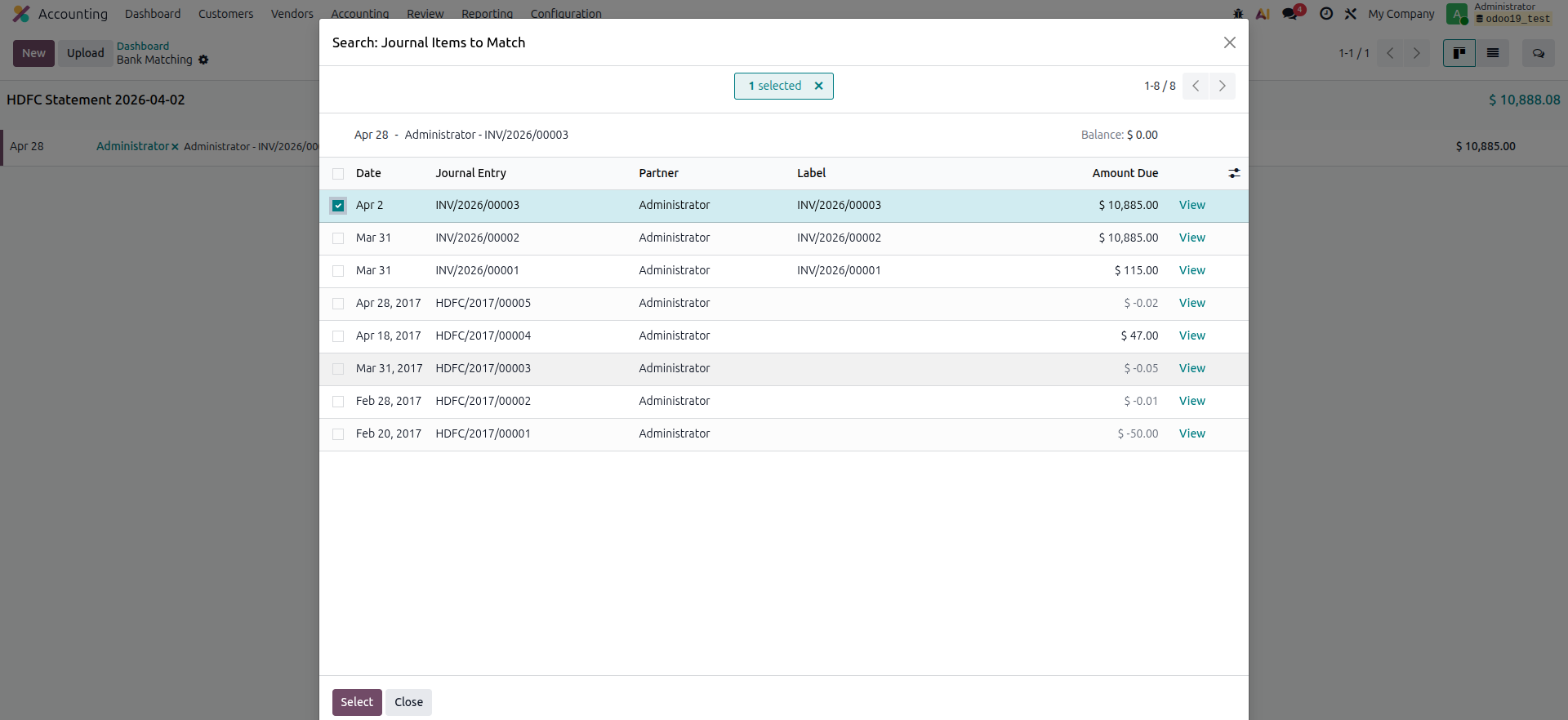Screen dimensions: 1568x720
Task: View the INV/2026/00001 journal item
Action: 1192,270
